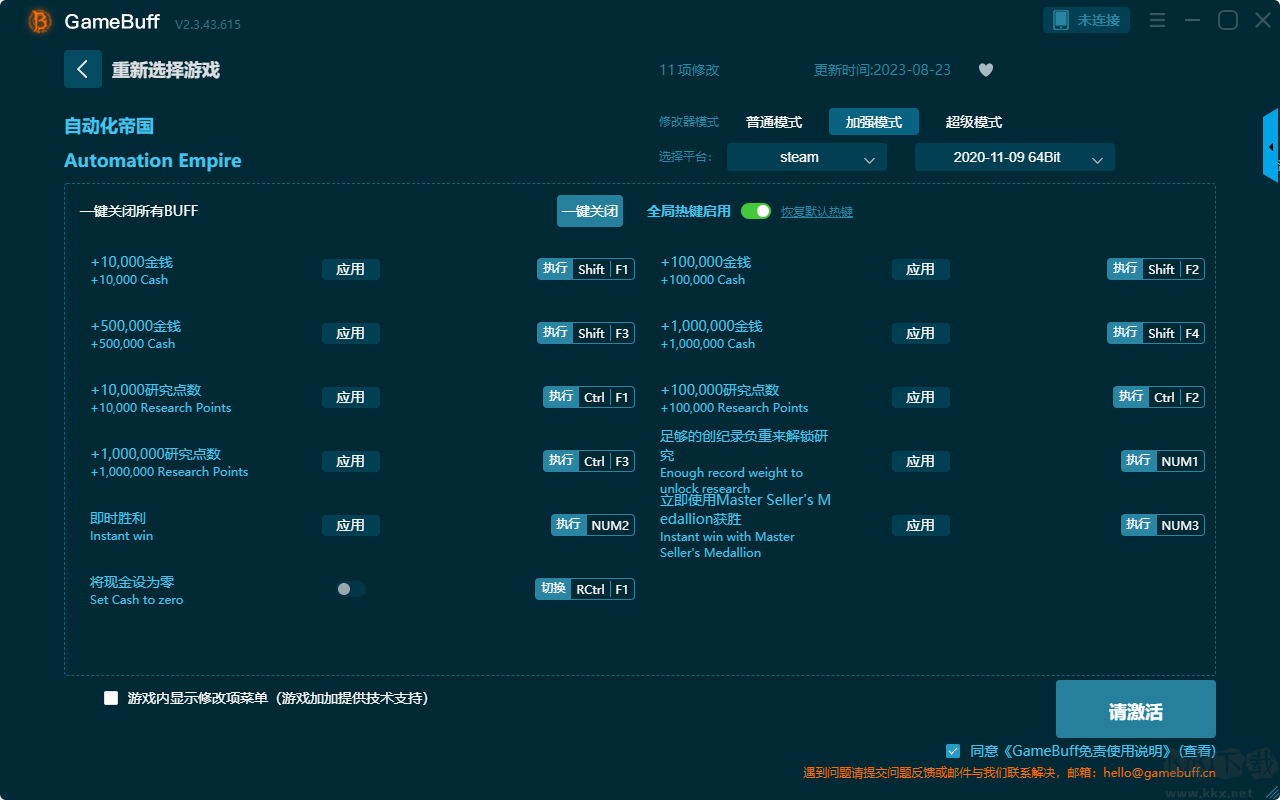Uncheck GameBuff disclaimer agreement checkbox
The image size is (1280, 800).
click(x=953, y=750)
